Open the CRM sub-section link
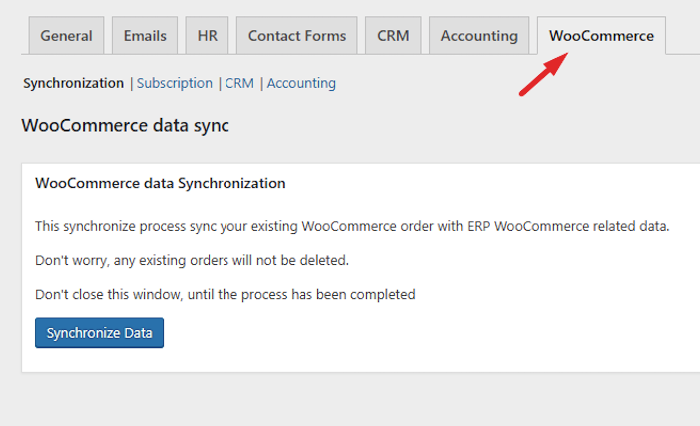This screenshot has width=700, height=426. tap(239, 83)
